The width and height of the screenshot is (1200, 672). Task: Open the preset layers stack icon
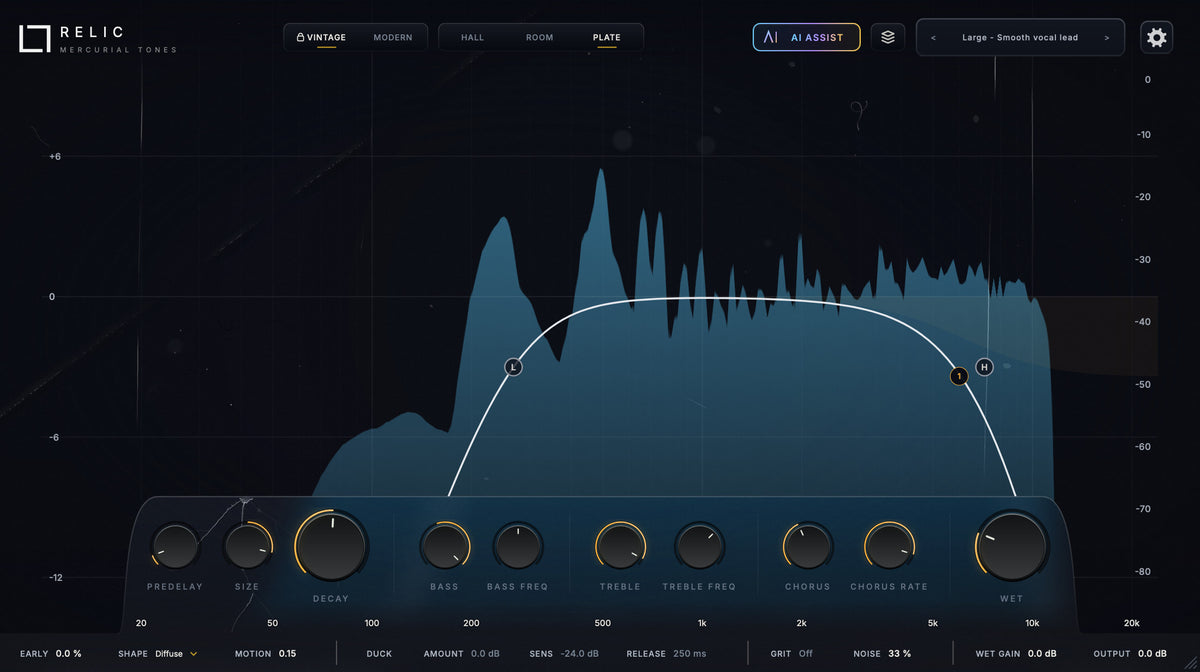coord(888,37)
